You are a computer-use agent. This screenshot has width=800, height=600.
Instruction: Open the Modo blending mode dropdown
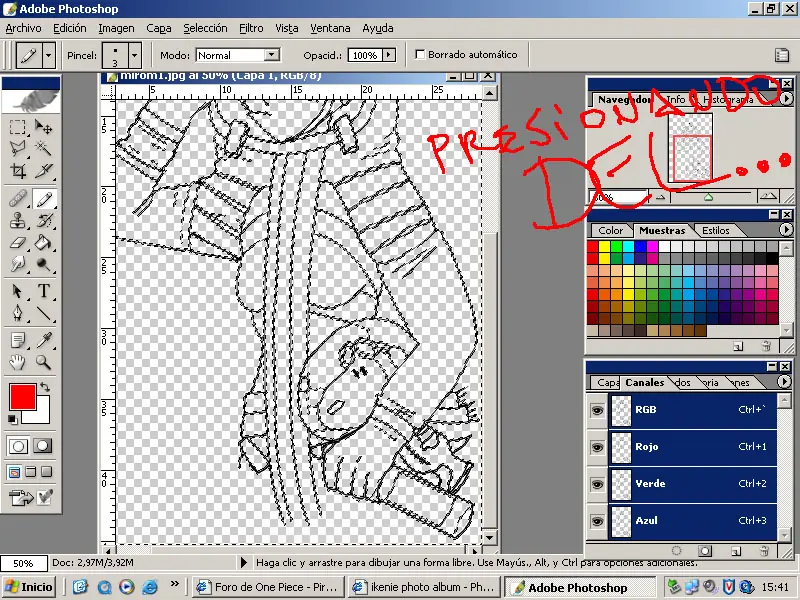tap(272, 55)
